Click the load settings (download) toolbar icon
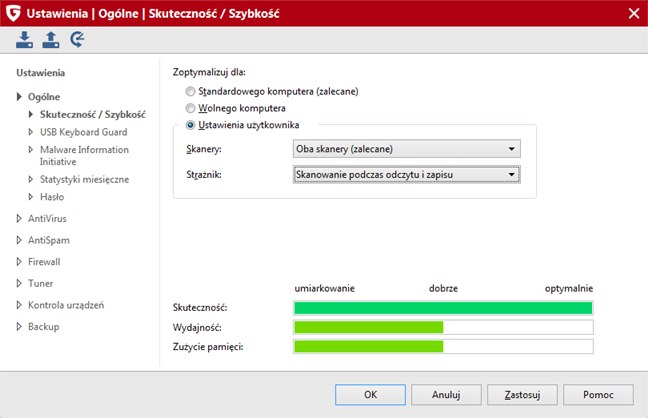 pos(24,40)
